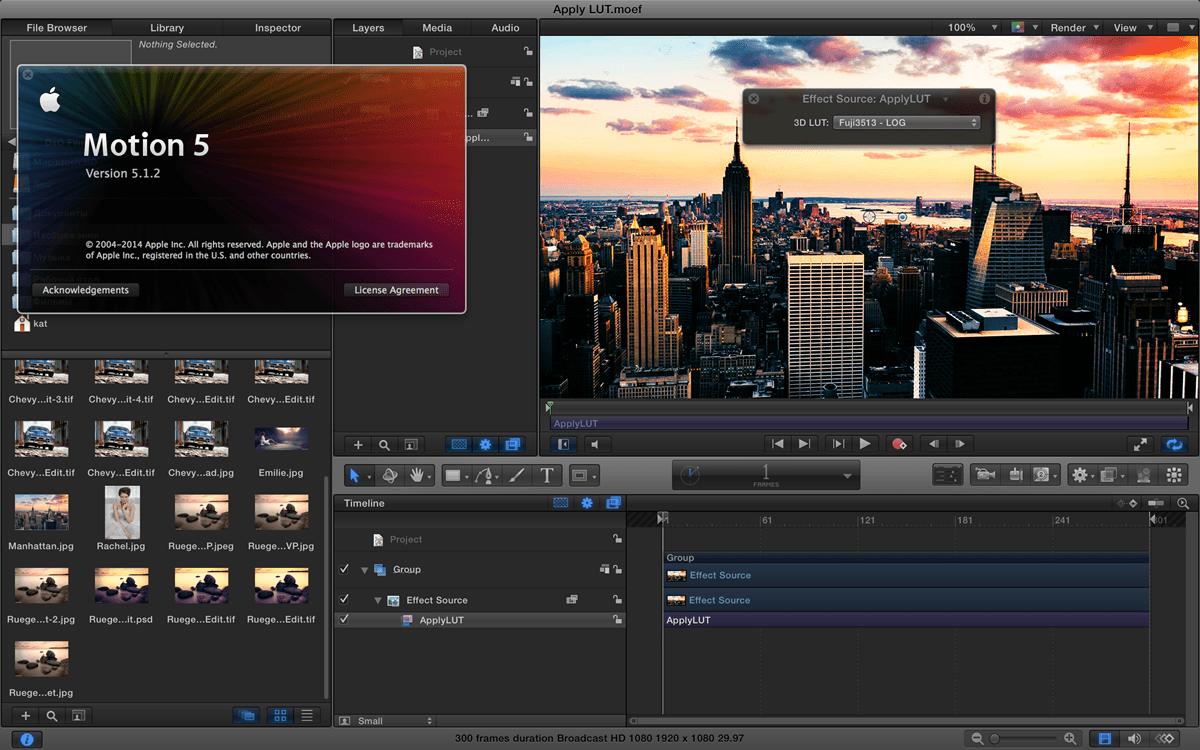This screenshot has width=1200, height=750.
Task: Uncheck ApplyLUT filter in Timeline
Action: 344,619
